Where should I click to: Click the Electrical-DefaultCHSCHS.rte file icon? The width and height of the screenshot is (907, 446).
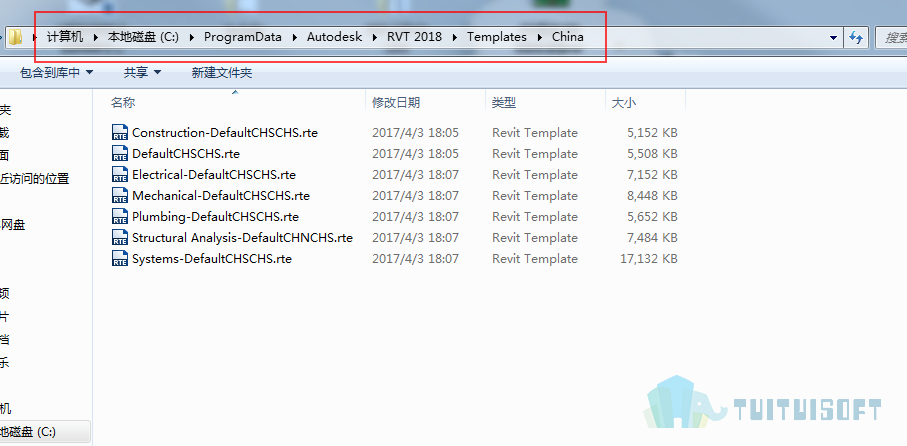[x=120, y=174]
